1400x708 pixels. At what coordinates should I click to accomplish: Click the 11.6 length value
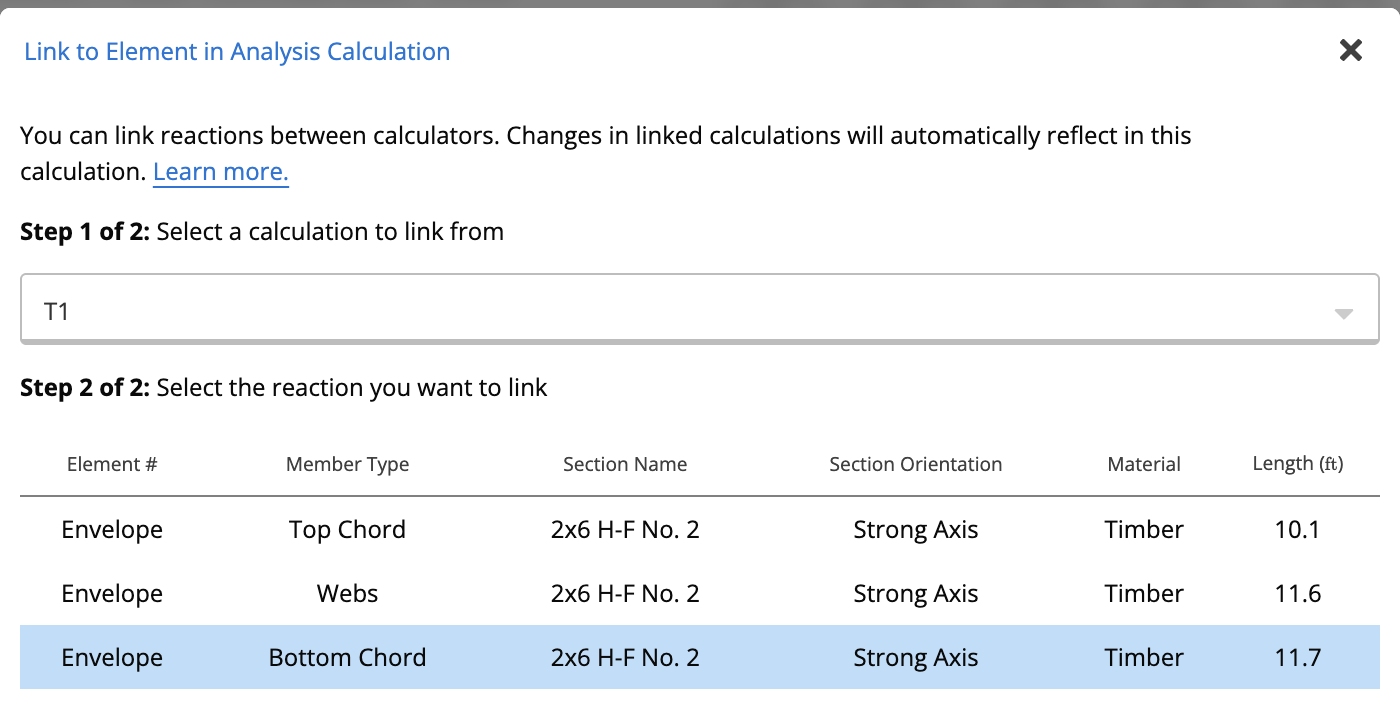pyautogui.click(x=1297, y=594)
